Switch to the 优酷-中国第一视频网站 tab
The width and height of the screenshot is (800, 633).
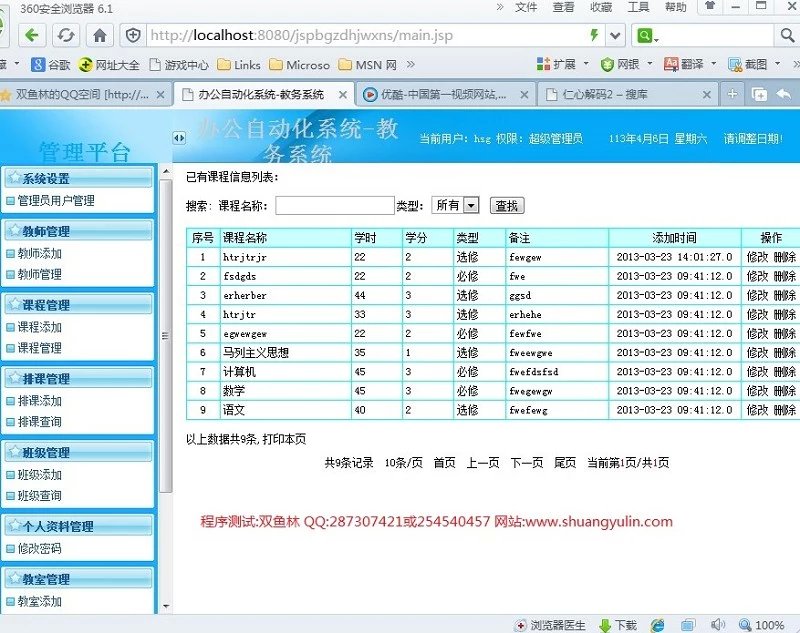(x=444, y=94)
